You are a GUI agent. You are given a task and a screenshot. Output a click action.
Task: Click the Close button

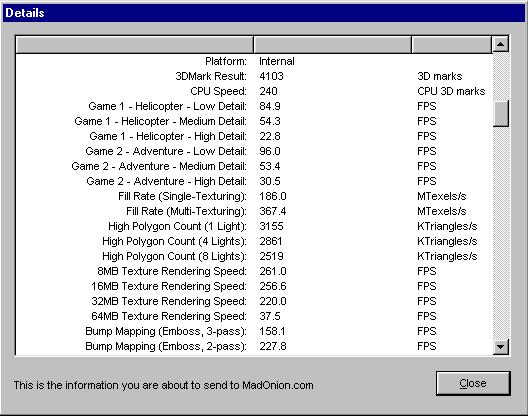pos(473,383)
